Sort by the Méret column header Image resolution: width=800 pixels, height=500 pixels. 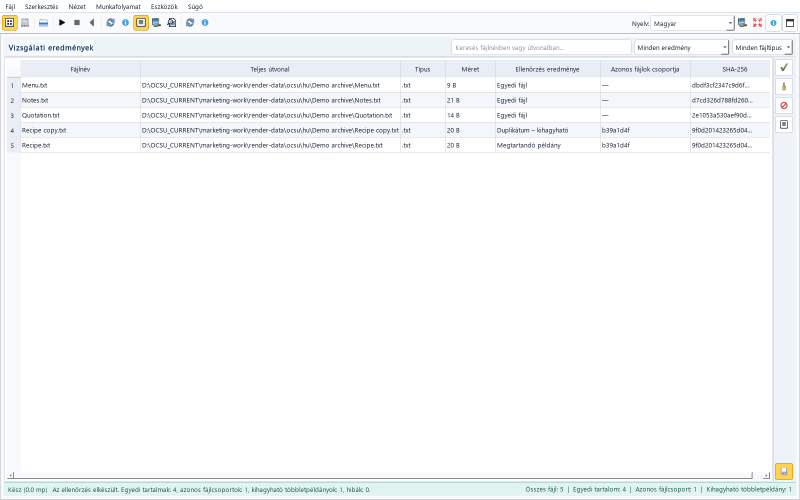coord(470,69)
